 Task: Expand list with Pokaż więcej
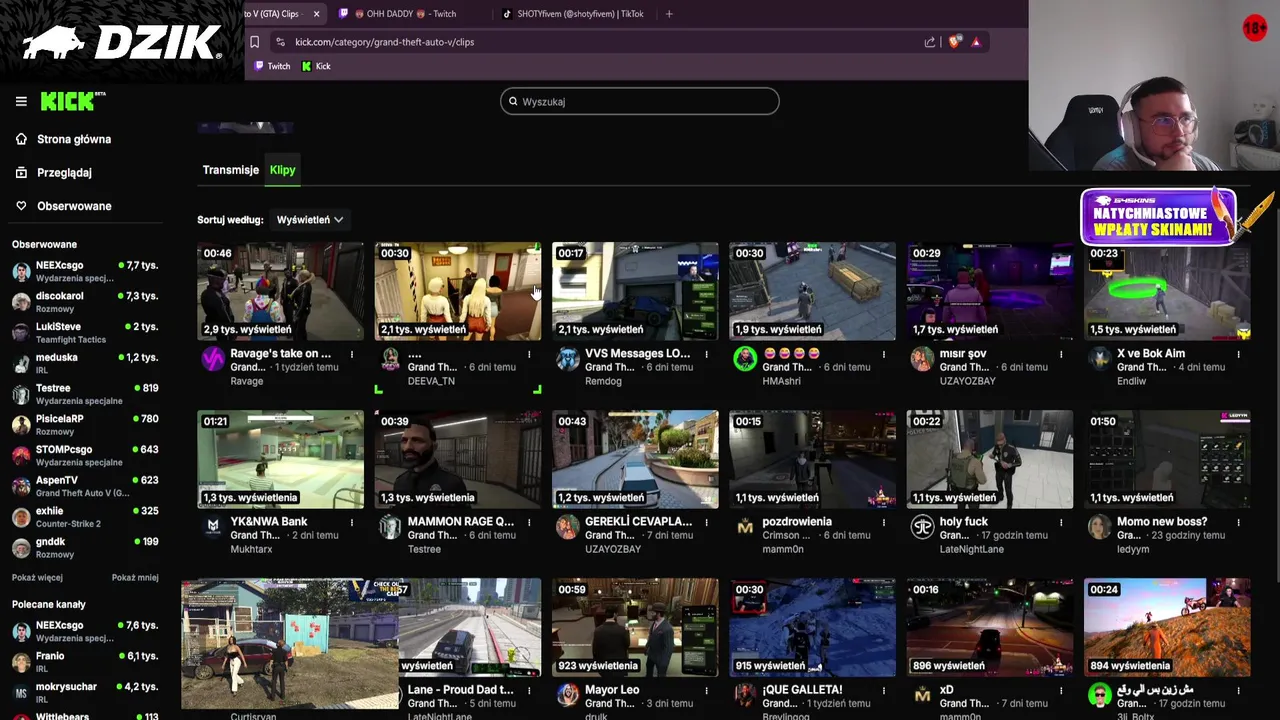(x=37, y=578)
